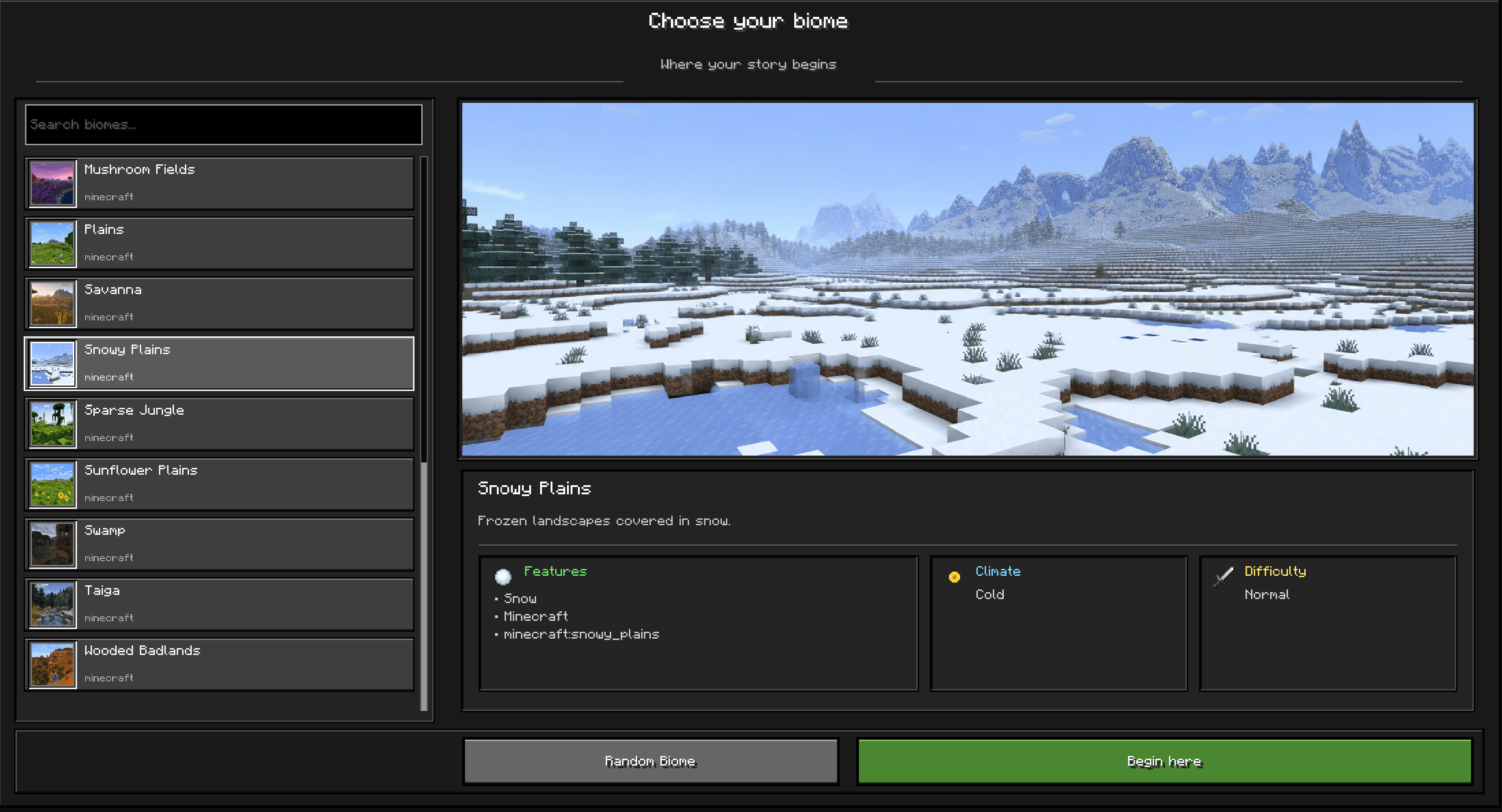Click the Random Biome button
Screen dimensions: 1502x812
pyautogui.click(x=651, y=761)
